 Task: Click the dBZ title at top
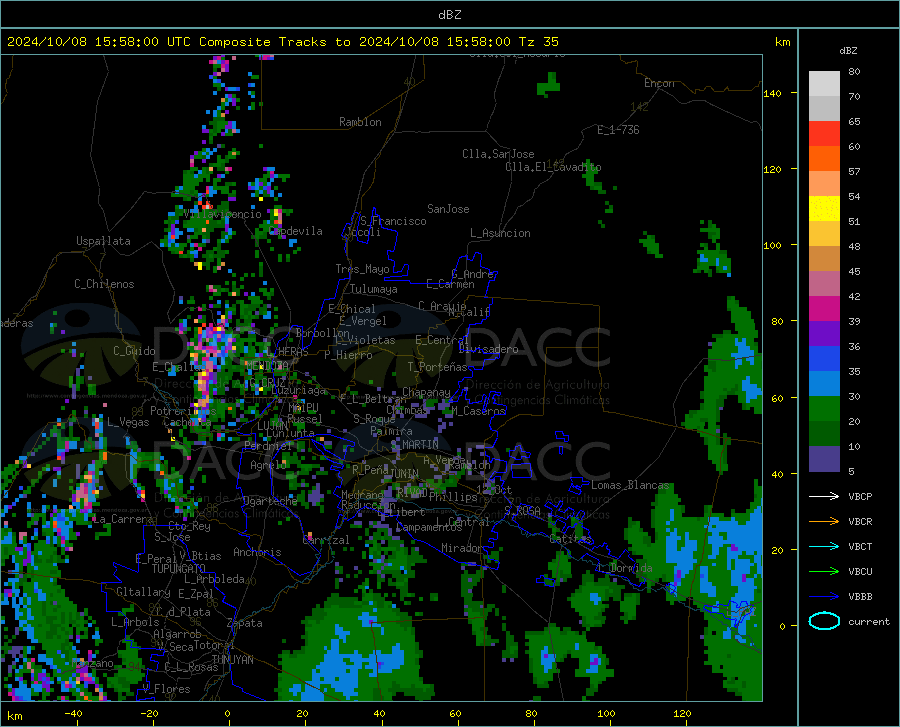(449, 15)
